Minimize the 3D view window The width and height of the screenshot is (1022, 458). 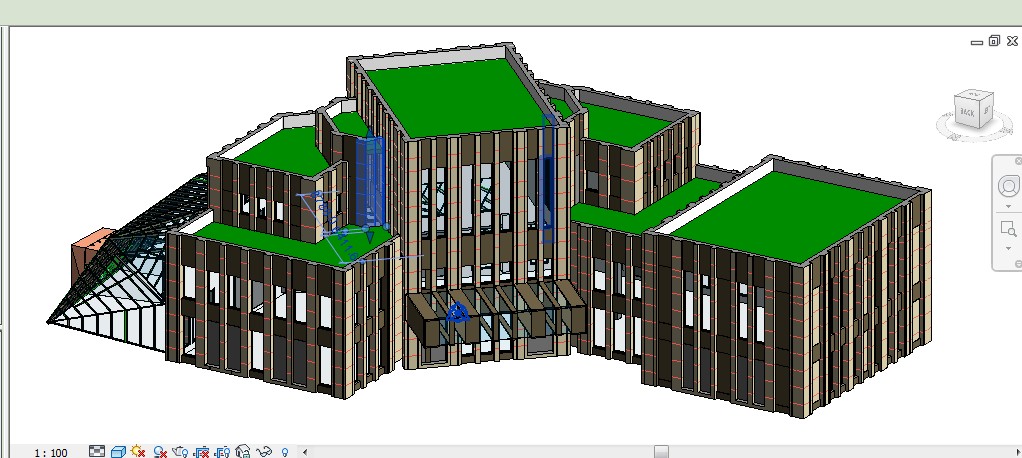(x=976, y=42)
